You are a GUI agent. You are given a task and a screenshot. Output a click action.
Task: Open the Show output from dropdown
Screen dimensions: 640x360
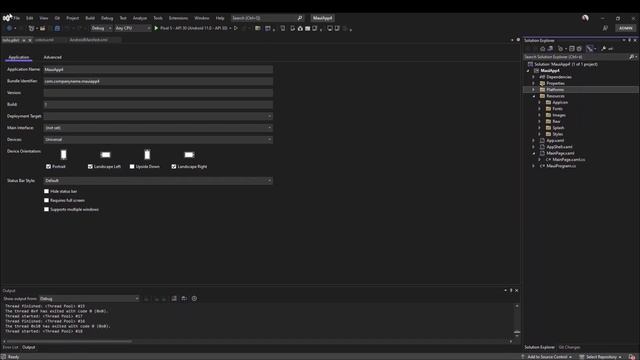[x=89, y=299]
